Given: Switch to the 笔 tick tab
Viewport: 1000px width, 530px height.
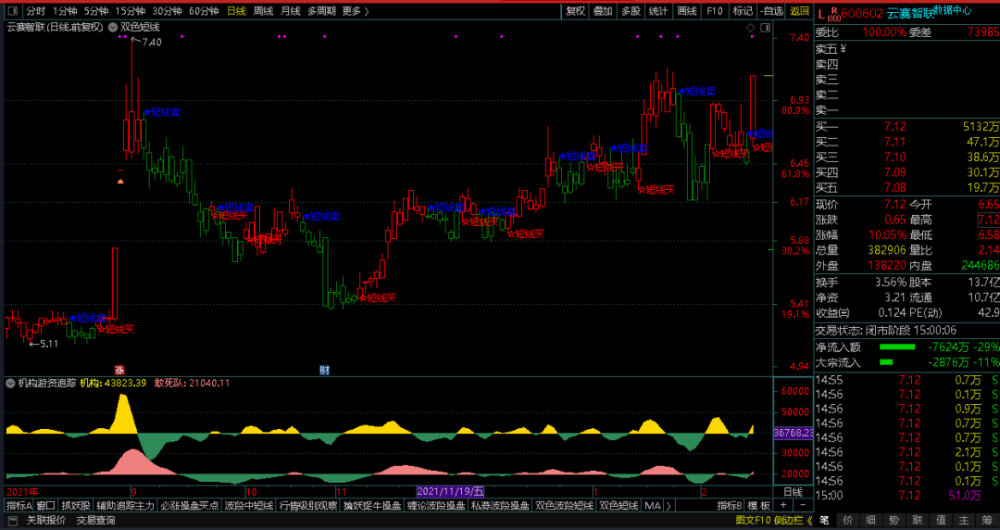Looking at the screenshot, I should (824, 521).
